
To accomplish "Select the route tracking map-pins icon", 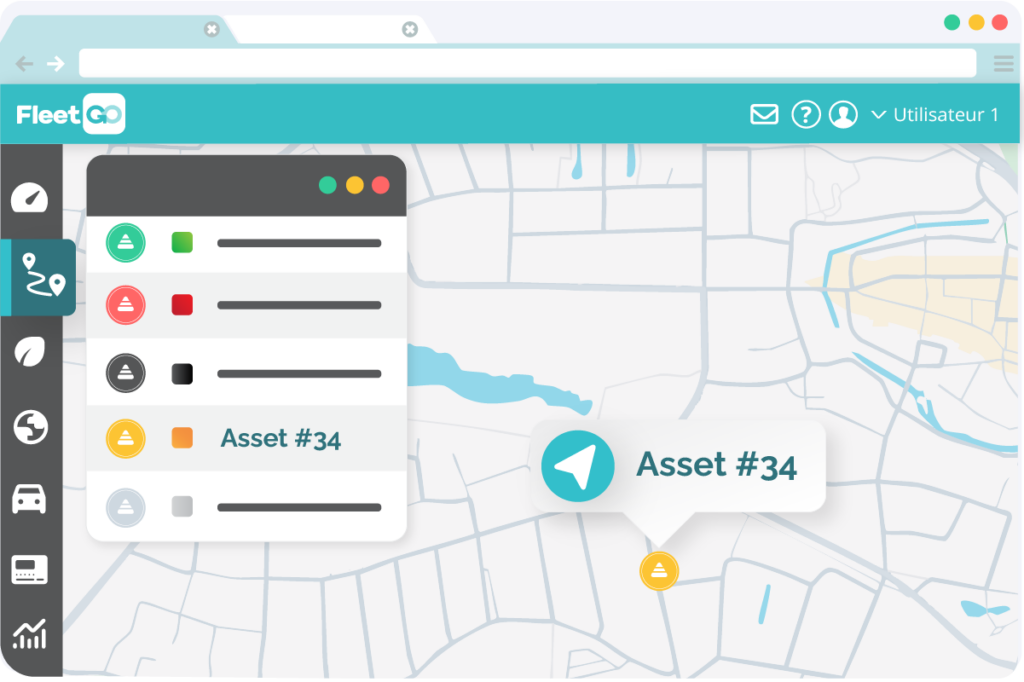I will pyautogui.click(x=43, y=275).
